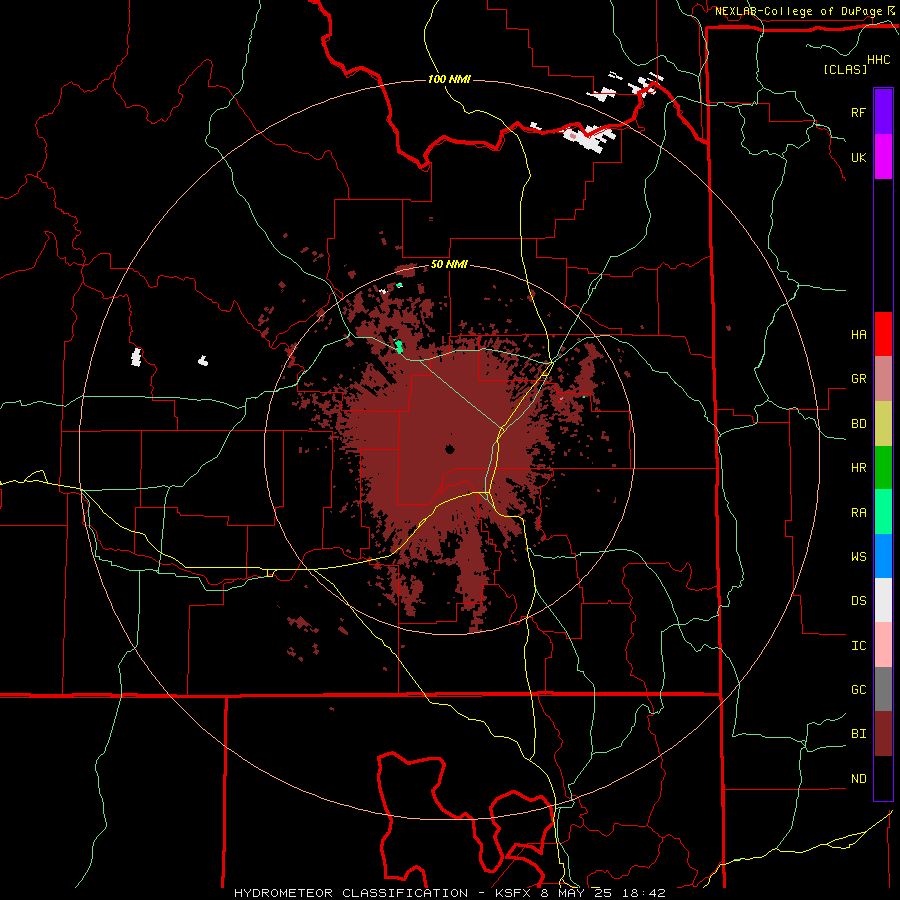Click the ND legend label
Screen dimensions: 900x900
click(858, 778)
